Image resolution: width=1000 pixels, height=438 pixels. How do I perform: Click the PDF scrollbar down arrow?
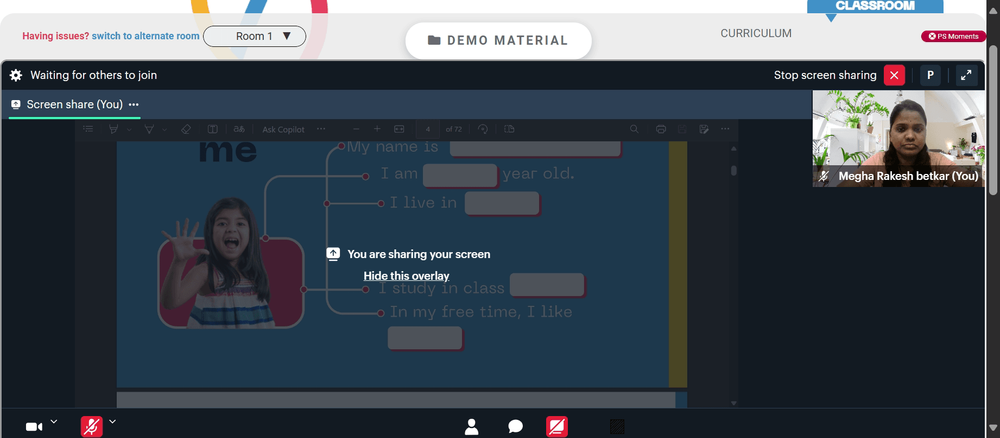click(x=733, y=403)
